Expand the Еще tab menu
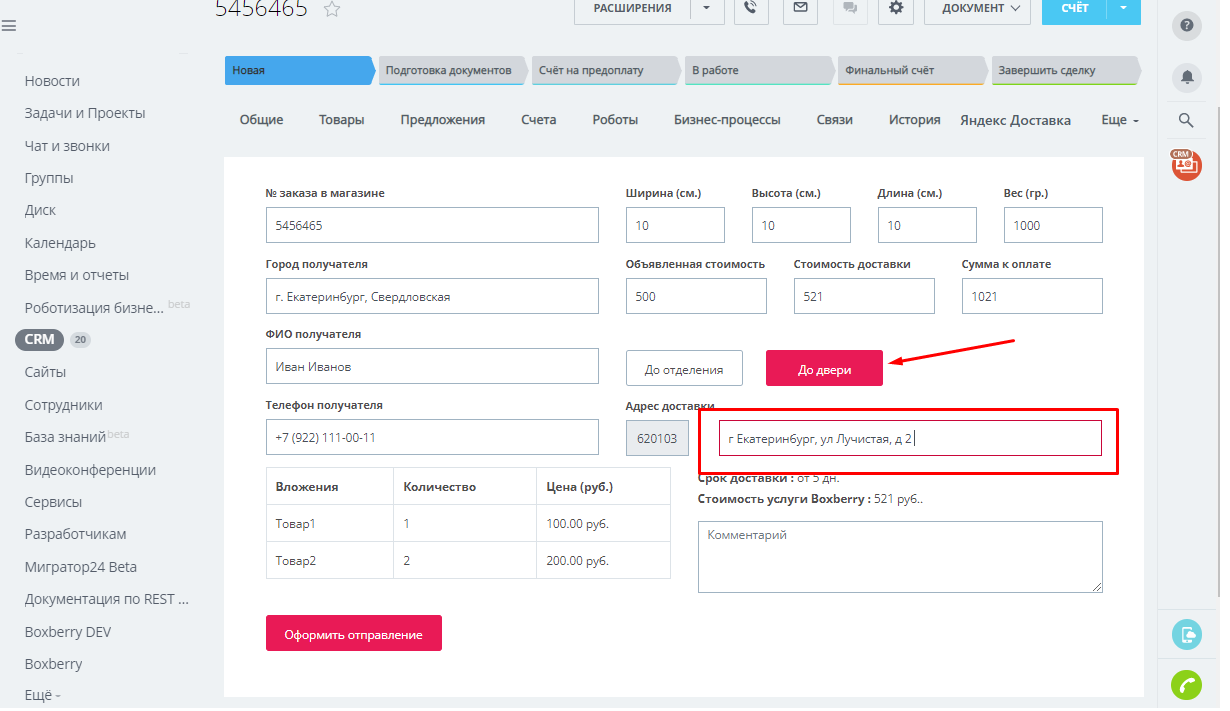Screen dimensions: 1230x711 click(x=1120, y=120)
